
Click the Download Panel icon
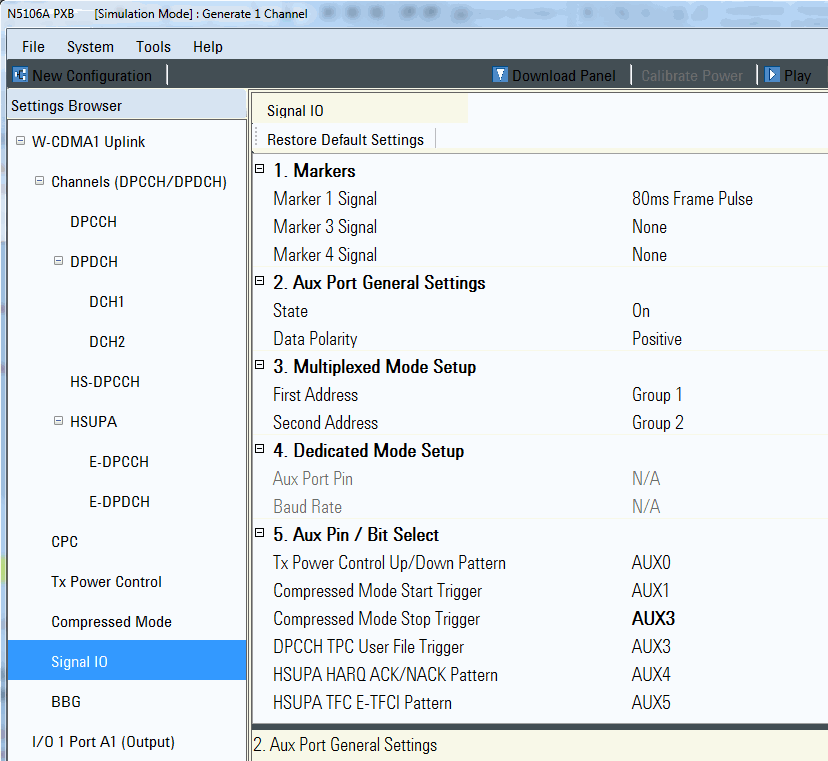click(500, 75)
